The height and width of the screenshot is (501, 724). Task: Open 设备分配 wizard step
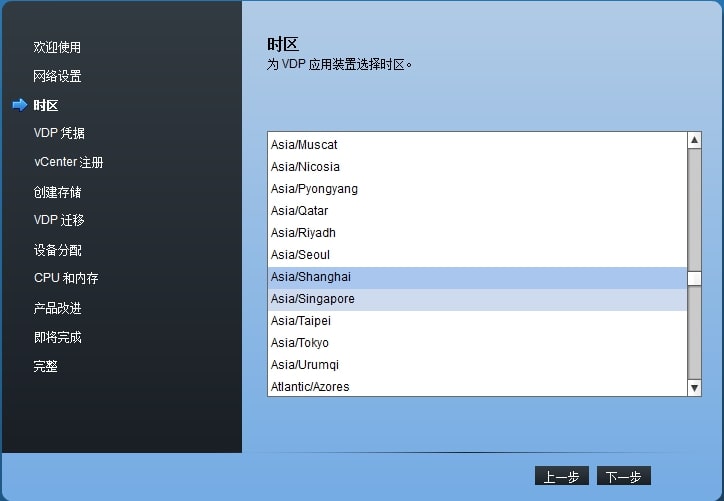[x=58, y=250]
